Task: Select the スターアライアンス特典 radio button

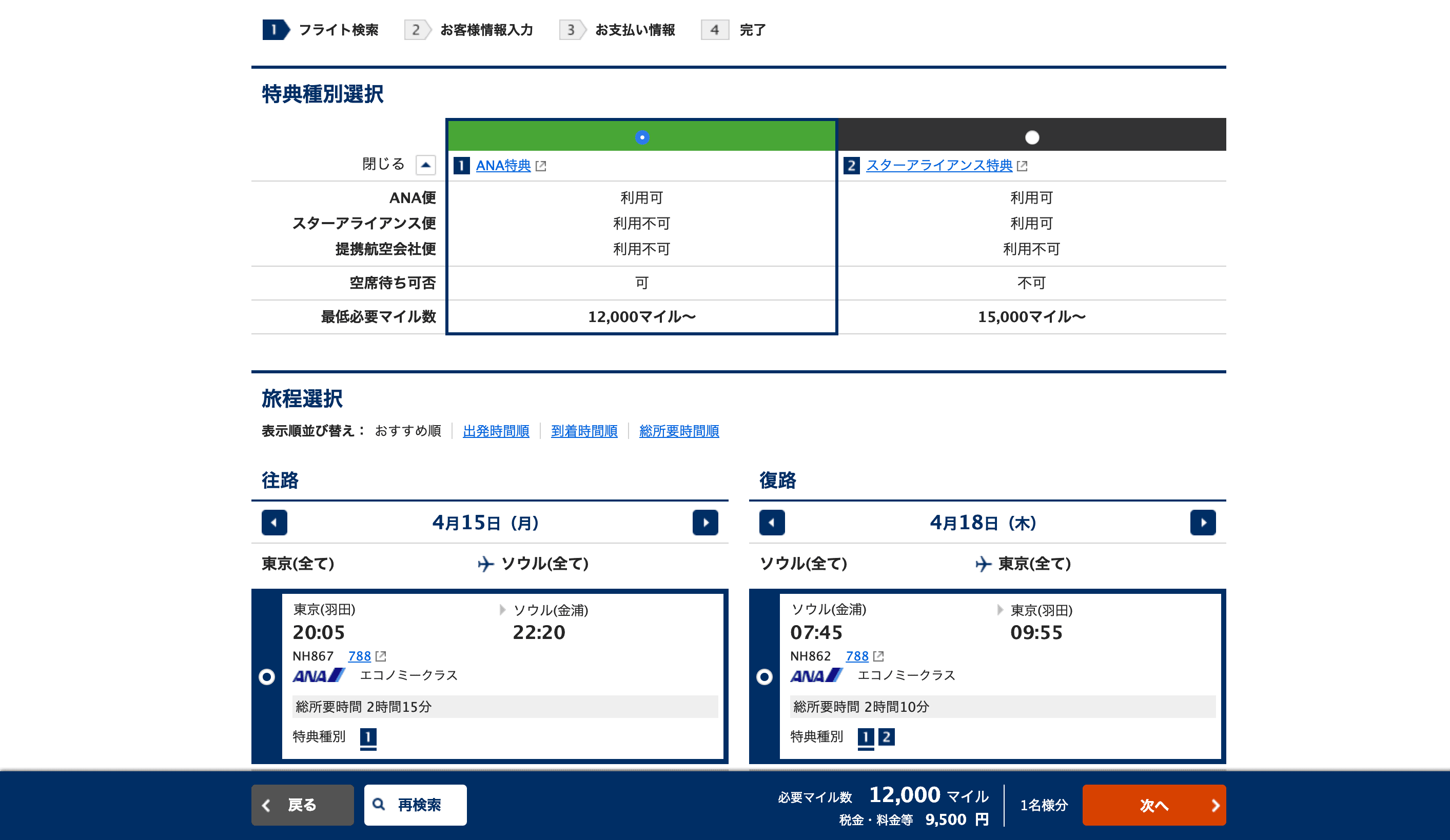Action: [x=1033, y=137]
